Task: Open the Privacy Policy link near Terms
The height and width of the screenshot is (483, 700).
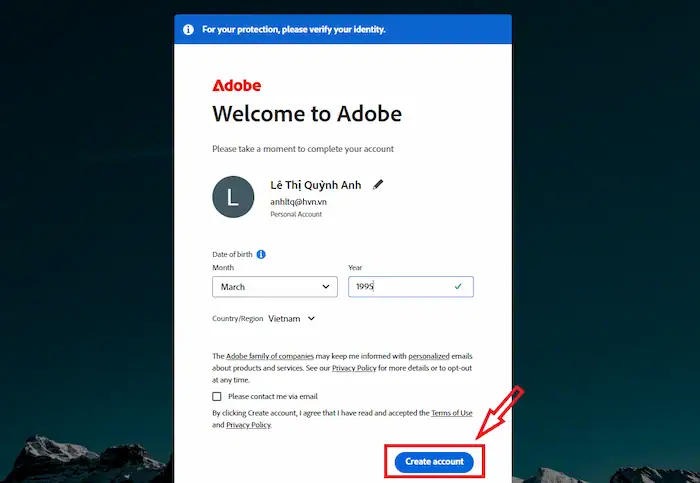Action: point(248,425)
